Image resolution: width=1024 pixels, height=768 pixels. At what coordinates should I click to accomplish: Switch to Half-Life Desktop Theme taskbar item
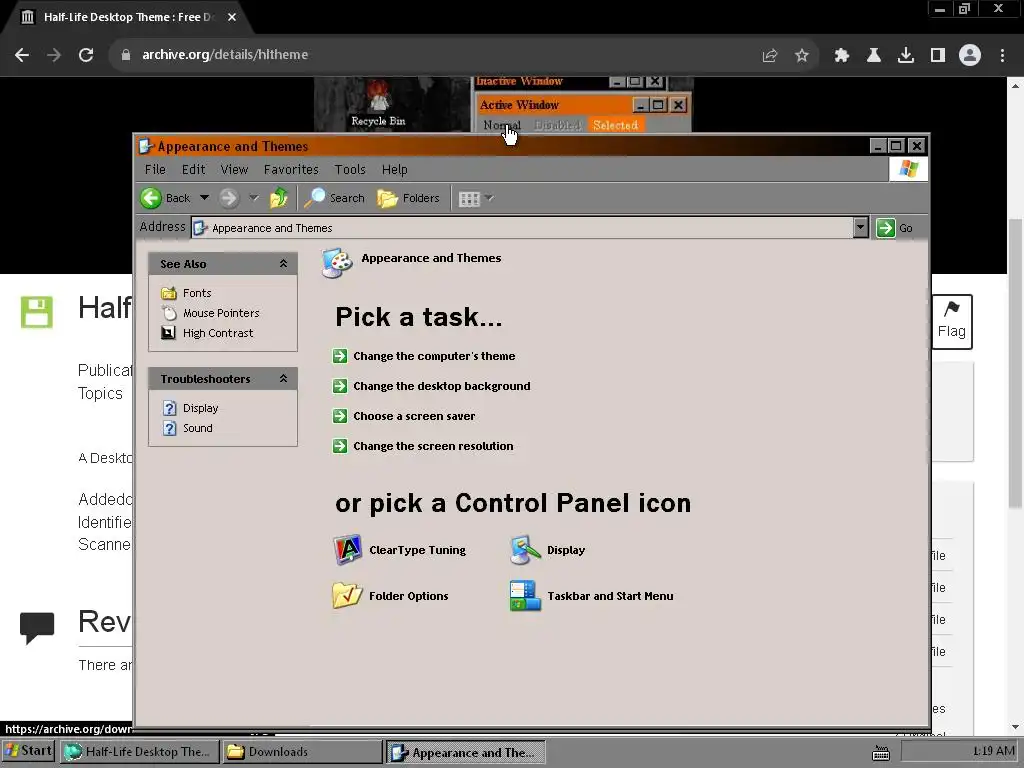click(138, 752)
